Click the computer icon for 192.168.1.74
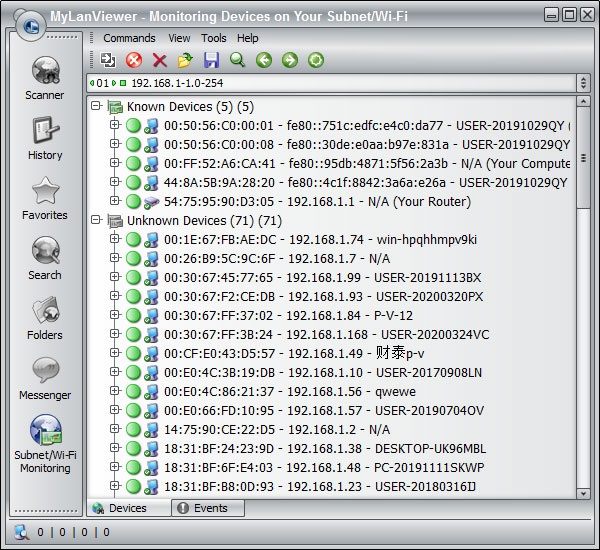 click(152, 240)
